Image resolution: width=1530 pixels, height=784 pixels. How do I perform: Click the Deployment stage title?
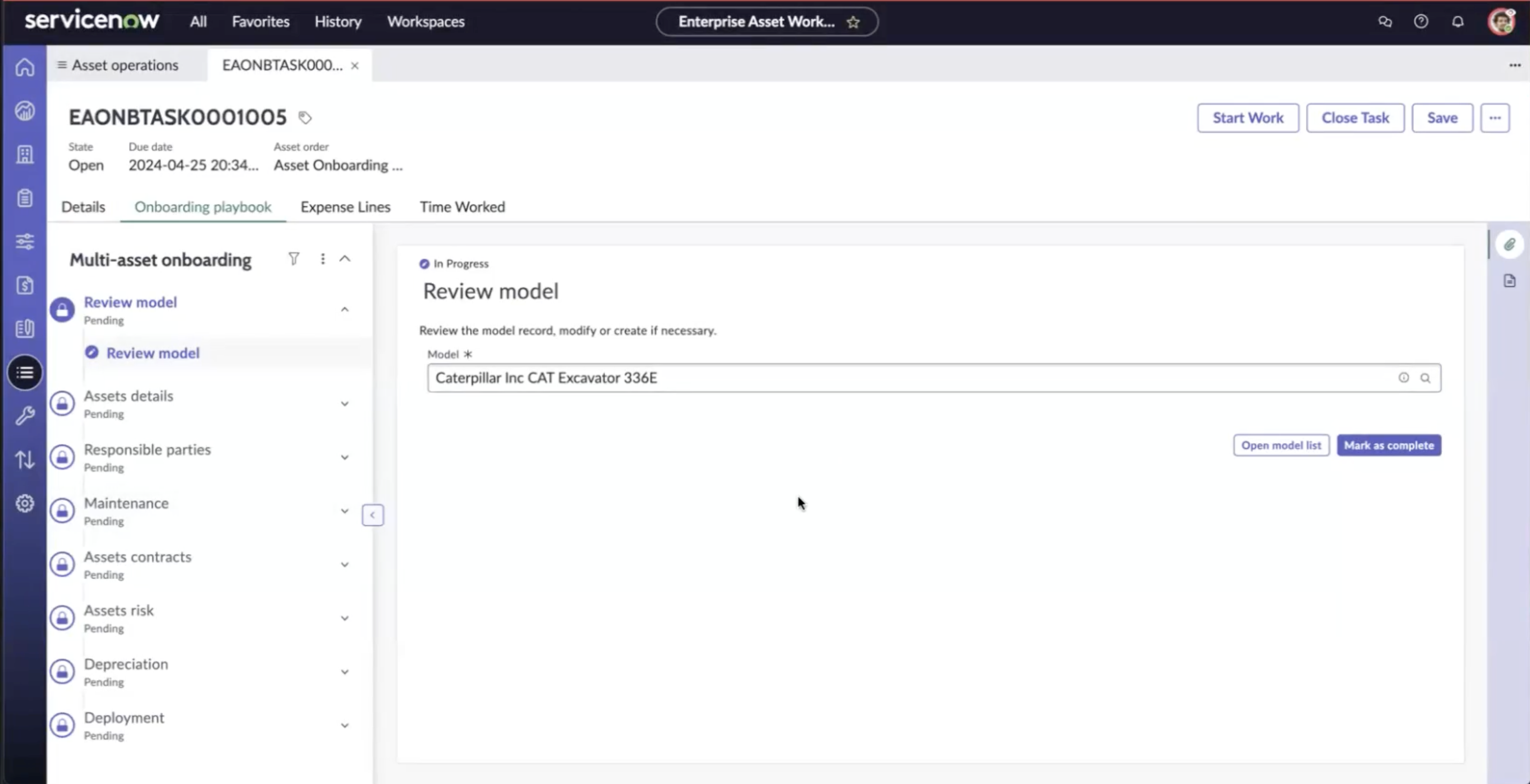(124, 718)
